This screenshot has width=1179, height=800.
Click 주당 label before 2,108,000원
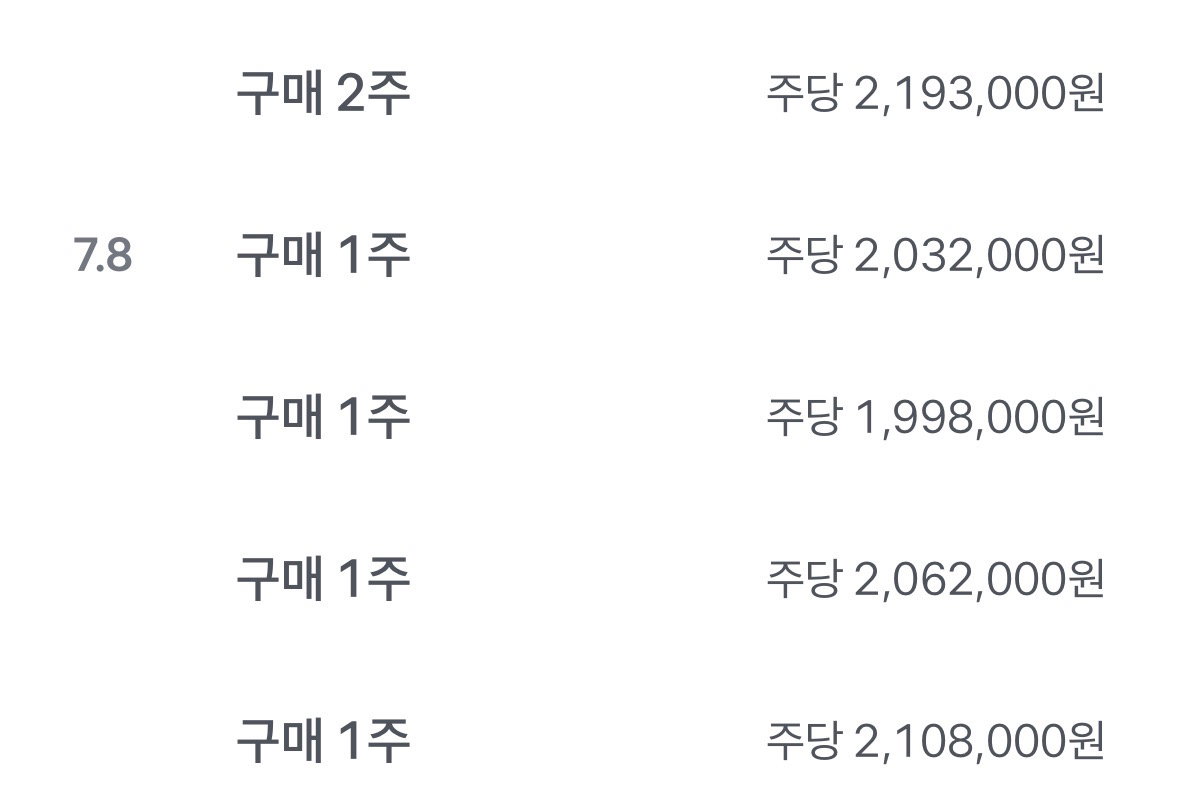coord(803,741)
